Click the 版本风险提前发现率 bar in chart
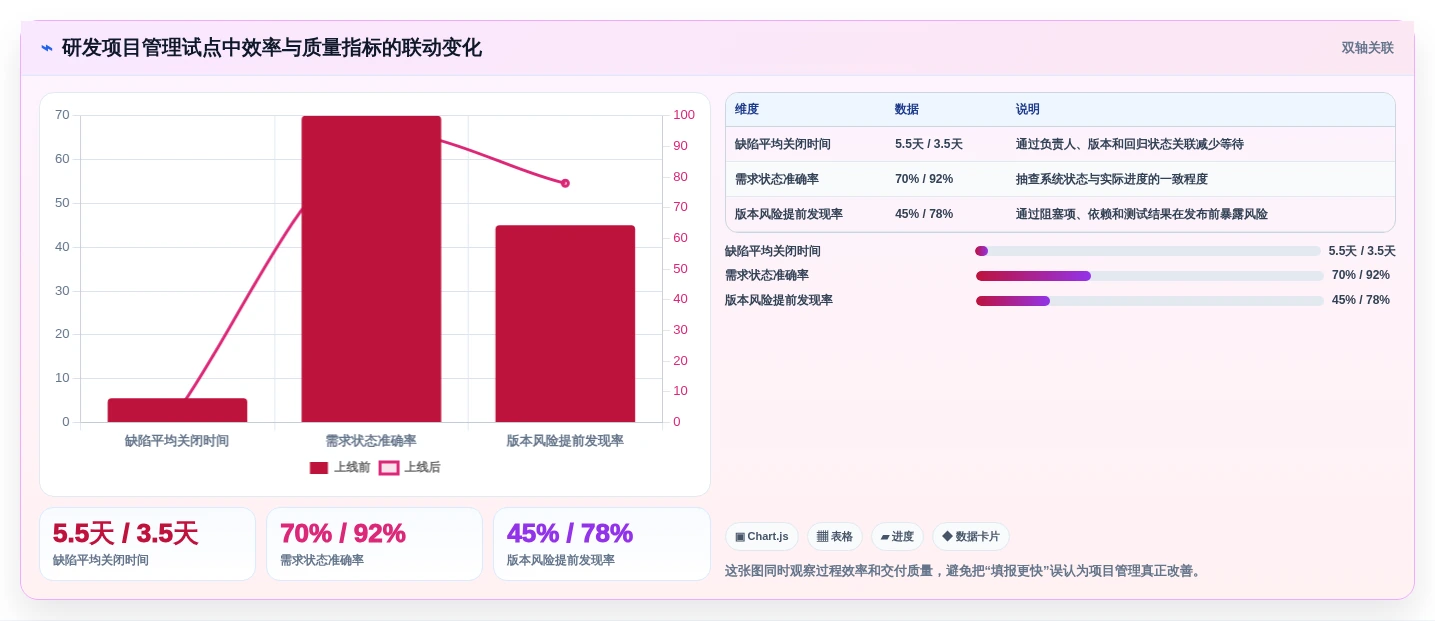Viewport: 1435px width, 621px height. 565,323
